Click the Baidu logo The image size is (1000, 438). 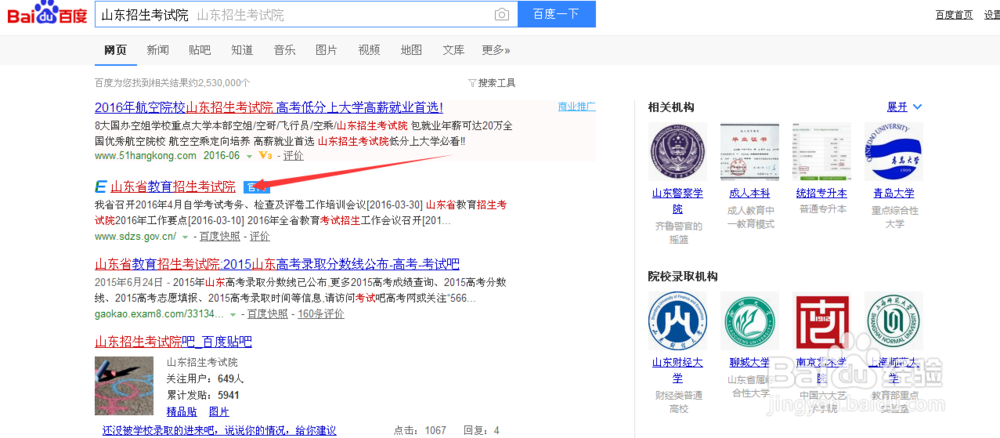[47, 13]
